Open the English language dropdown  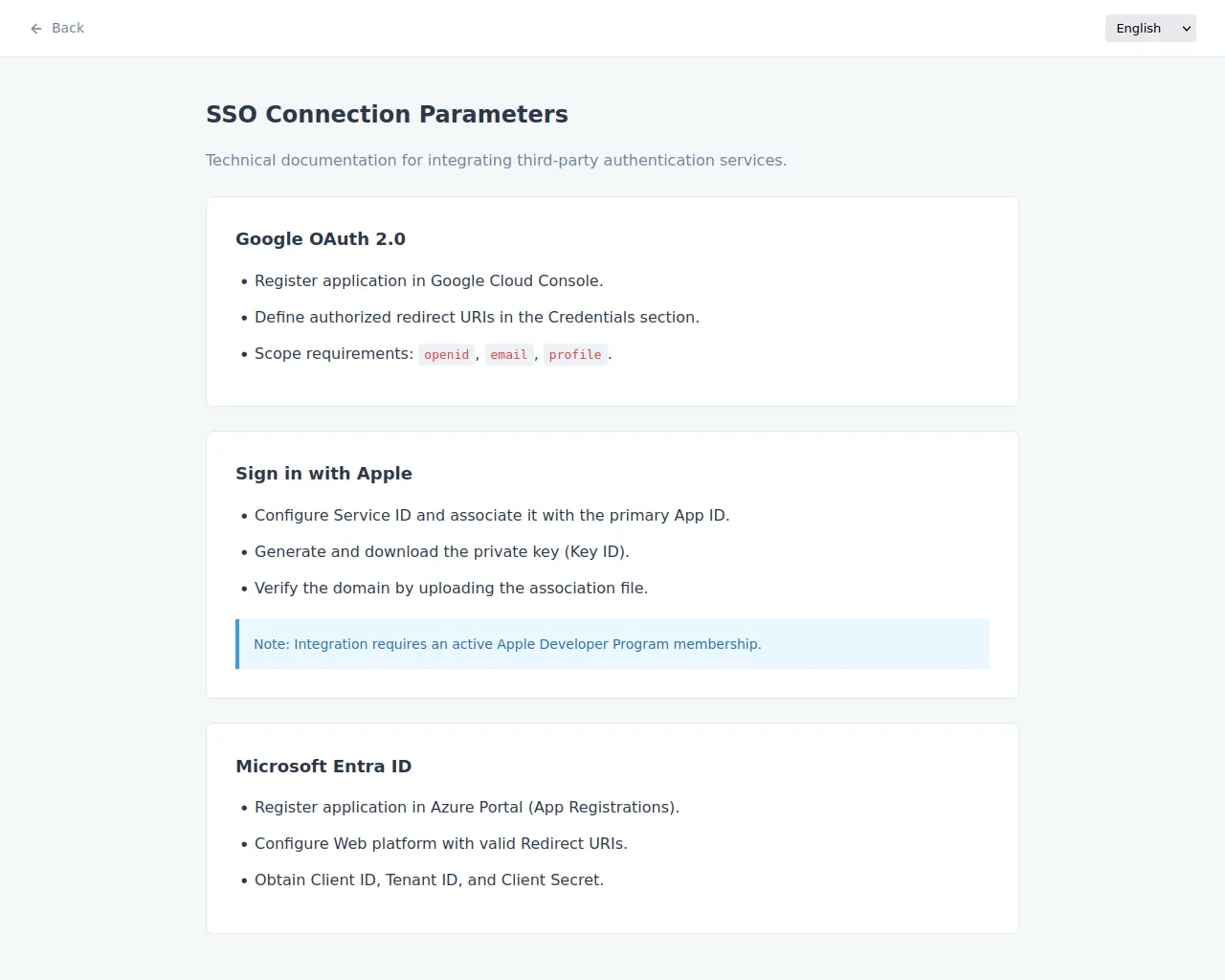(x=1150, y=29)
